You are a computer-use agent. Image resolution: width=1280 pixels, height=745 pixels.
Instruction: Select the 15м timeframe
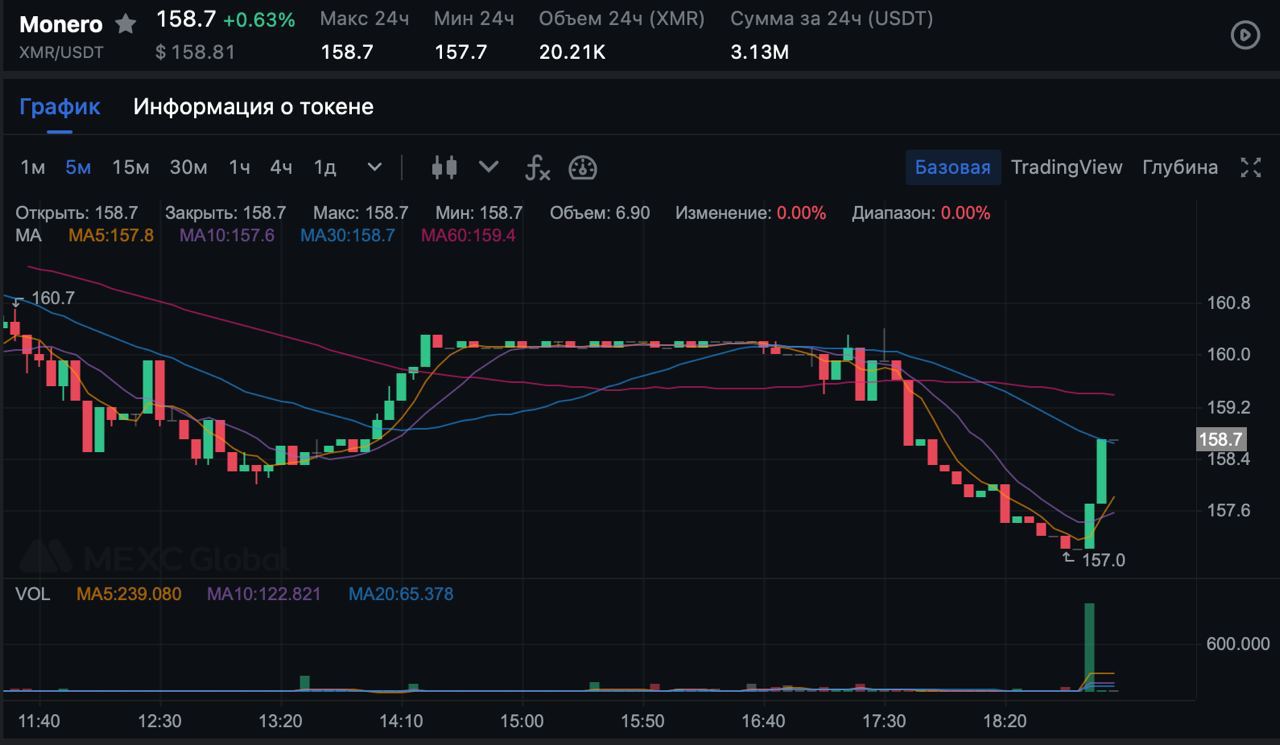[130, 167]
